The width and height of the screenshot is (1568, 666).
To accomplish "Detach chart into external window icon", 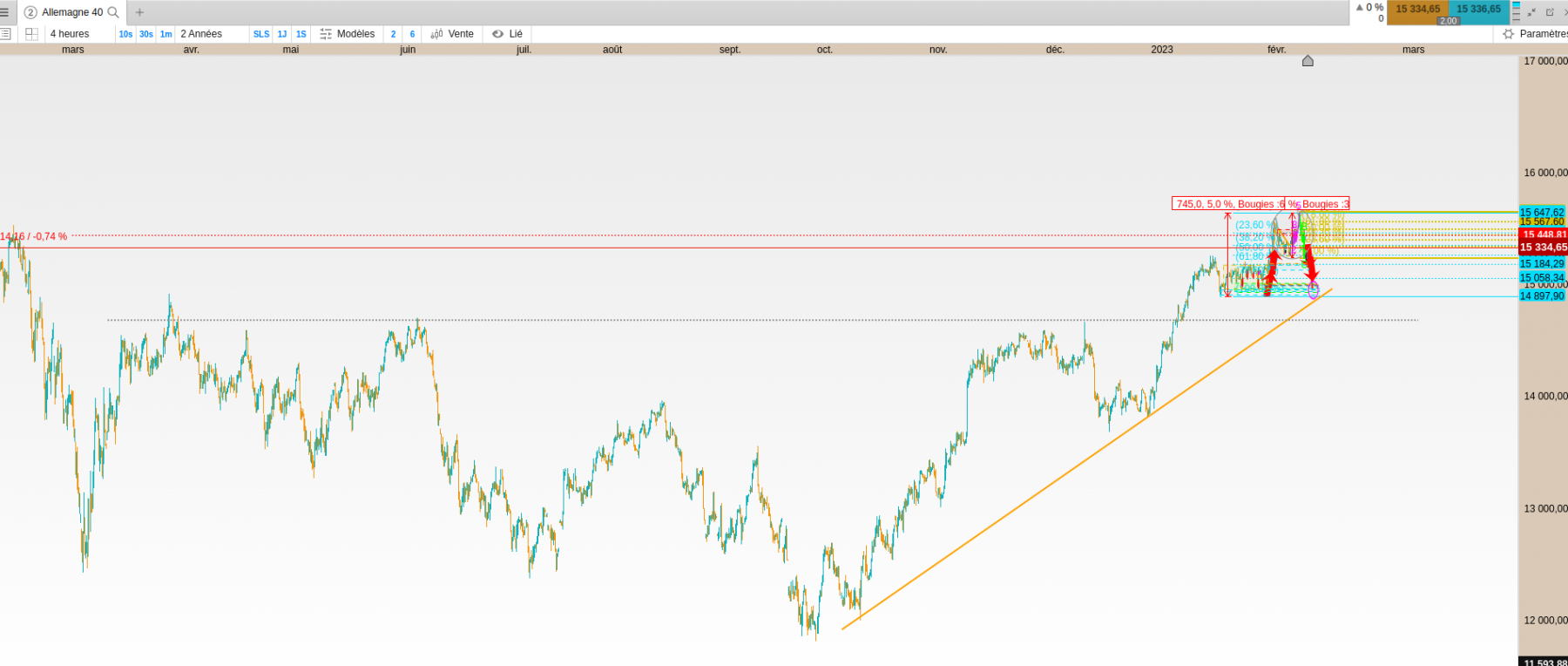I will (x=1550, y=12).
